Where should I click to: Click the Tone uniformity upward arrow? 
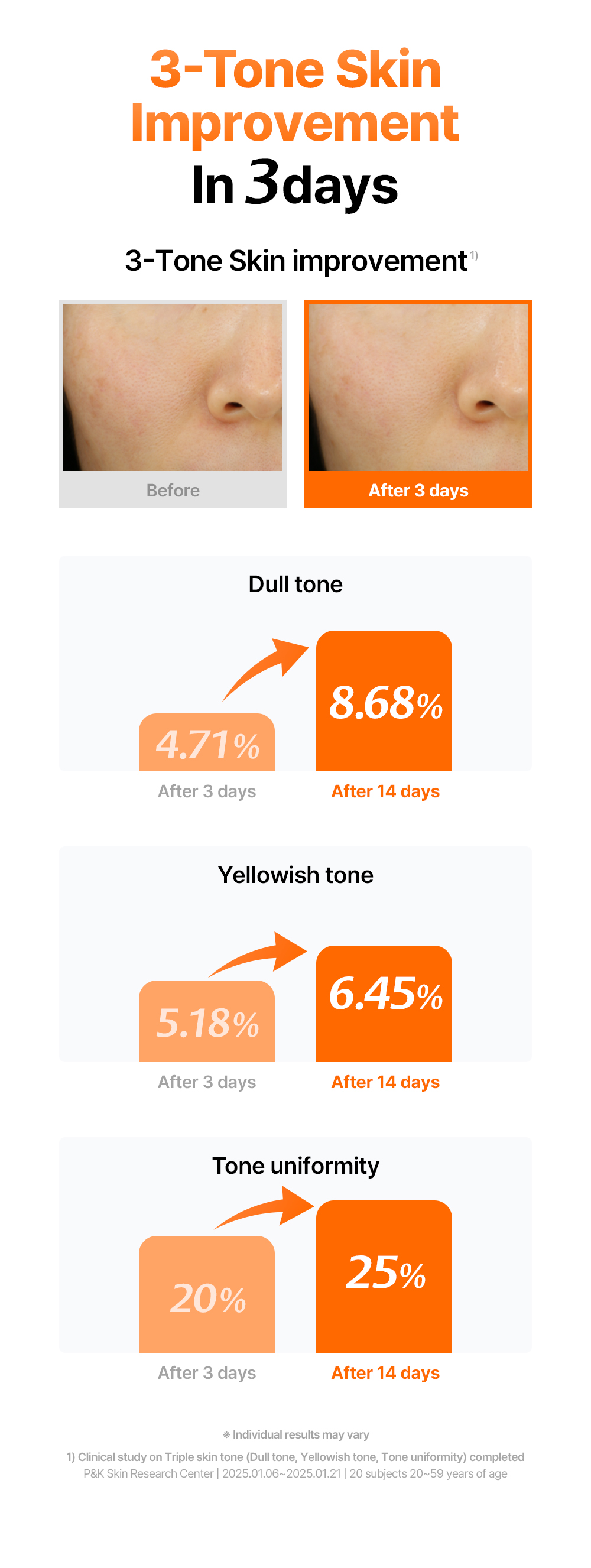tap(264, 1207)
